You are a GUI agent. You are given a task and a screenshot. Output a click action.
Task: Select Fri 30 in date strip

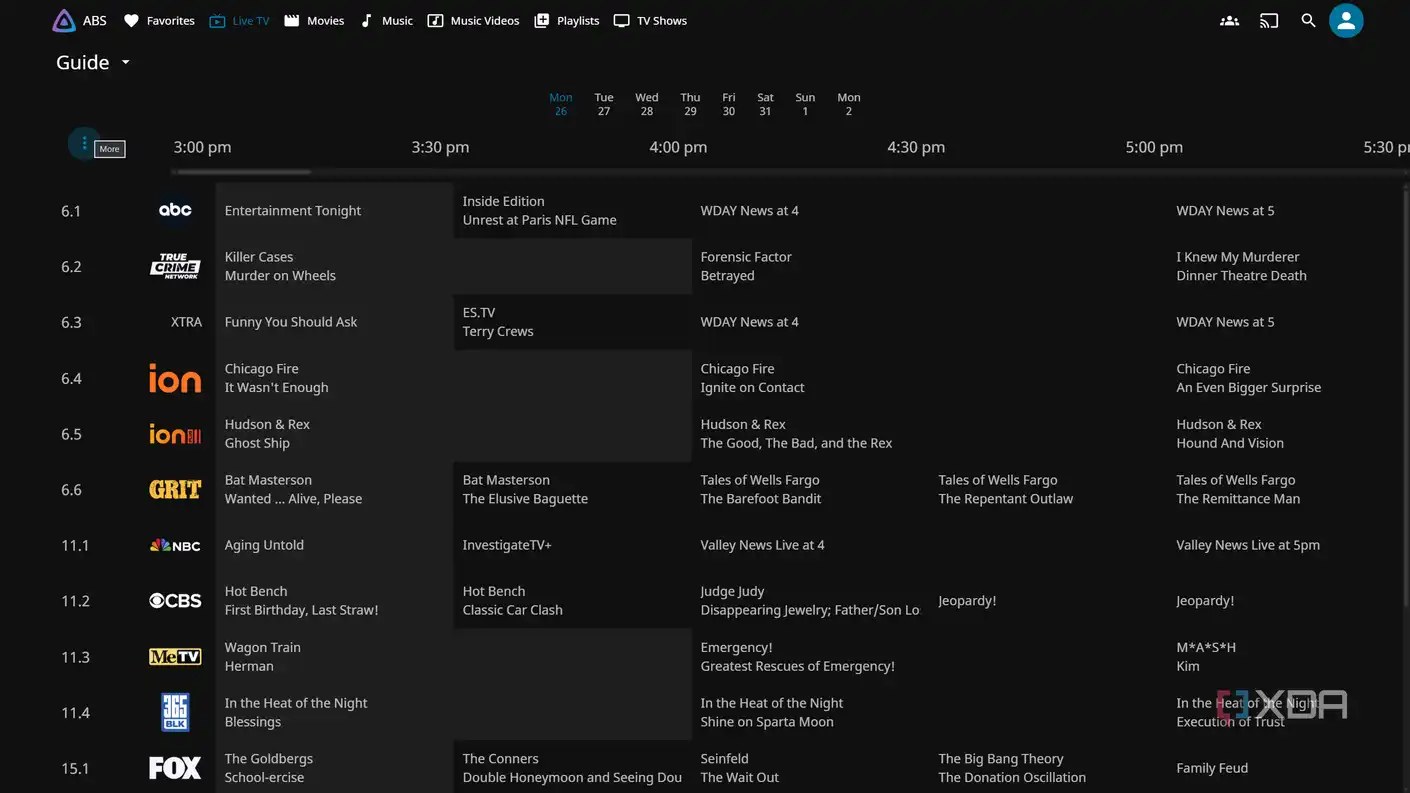coord(729,104)
